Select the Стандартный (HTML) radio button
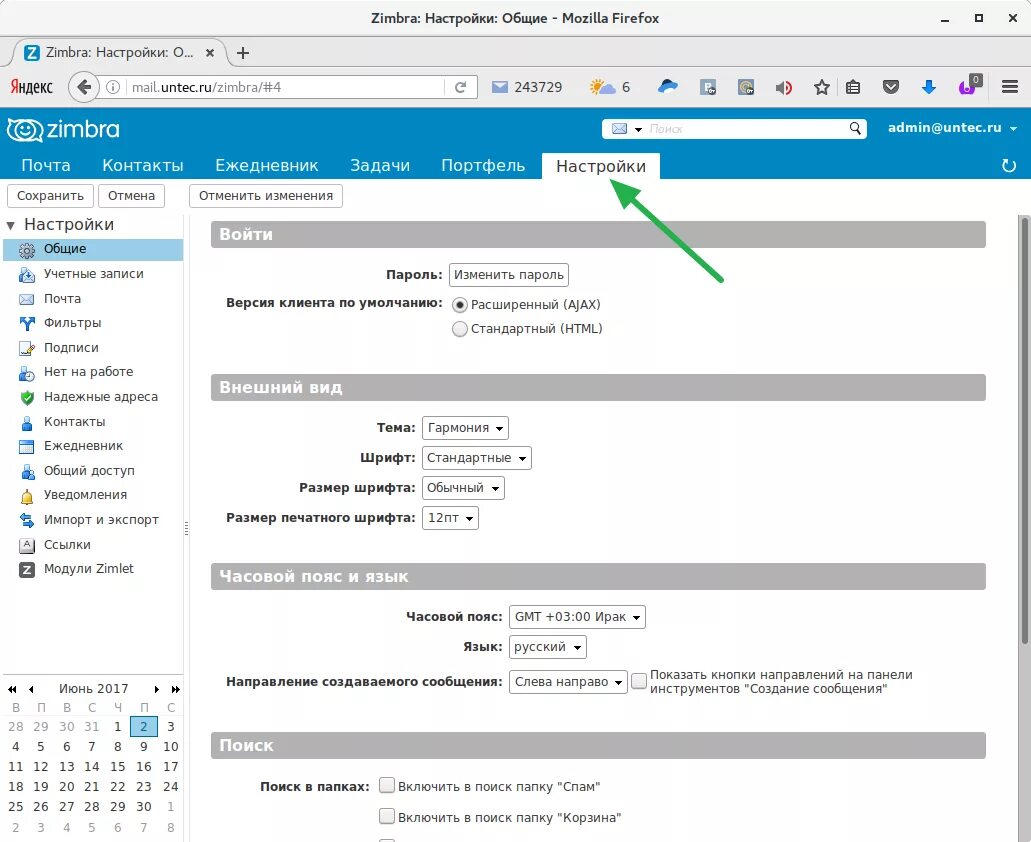The height and width of the screenshot is (842, 1031). click(460, 329)
